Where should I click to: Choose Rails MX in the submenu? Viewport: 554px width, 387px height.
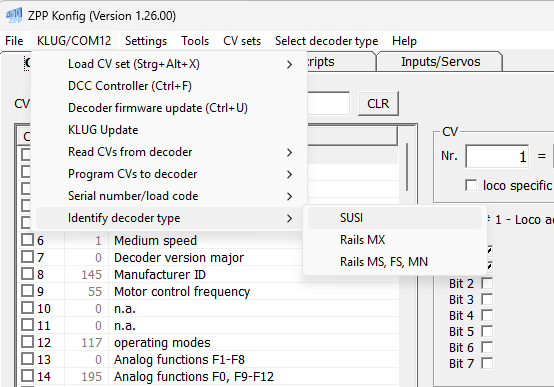[x=395, y=240]
